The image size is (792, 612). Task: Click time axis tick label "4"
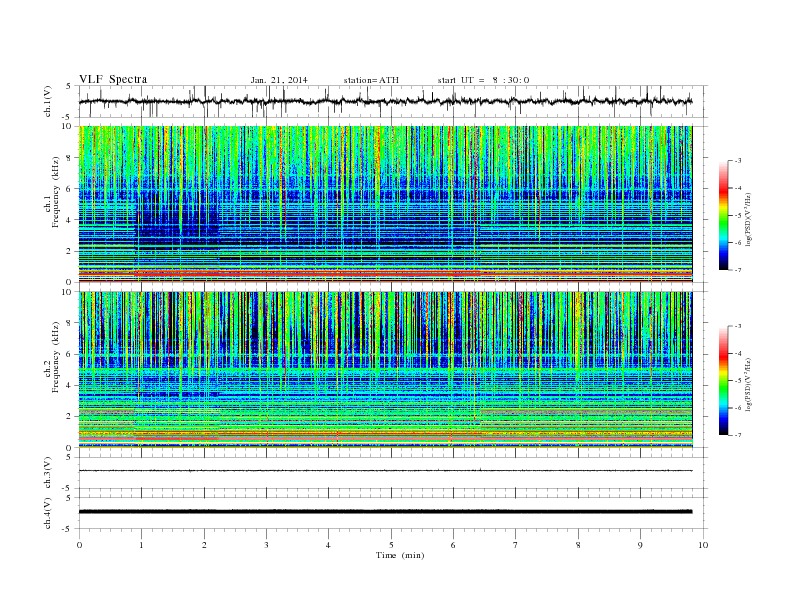point(328,545)
